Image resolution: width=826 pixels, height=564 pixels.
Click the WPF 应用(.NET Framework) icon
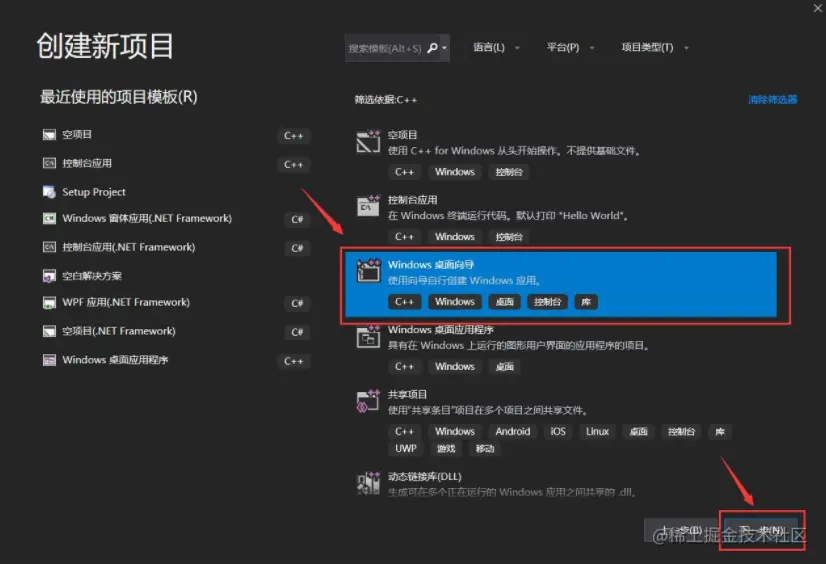[49, 302]
